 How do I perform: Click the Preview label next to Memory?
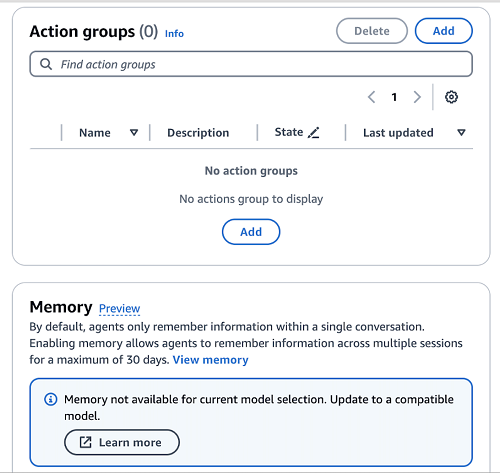point(120,309)
